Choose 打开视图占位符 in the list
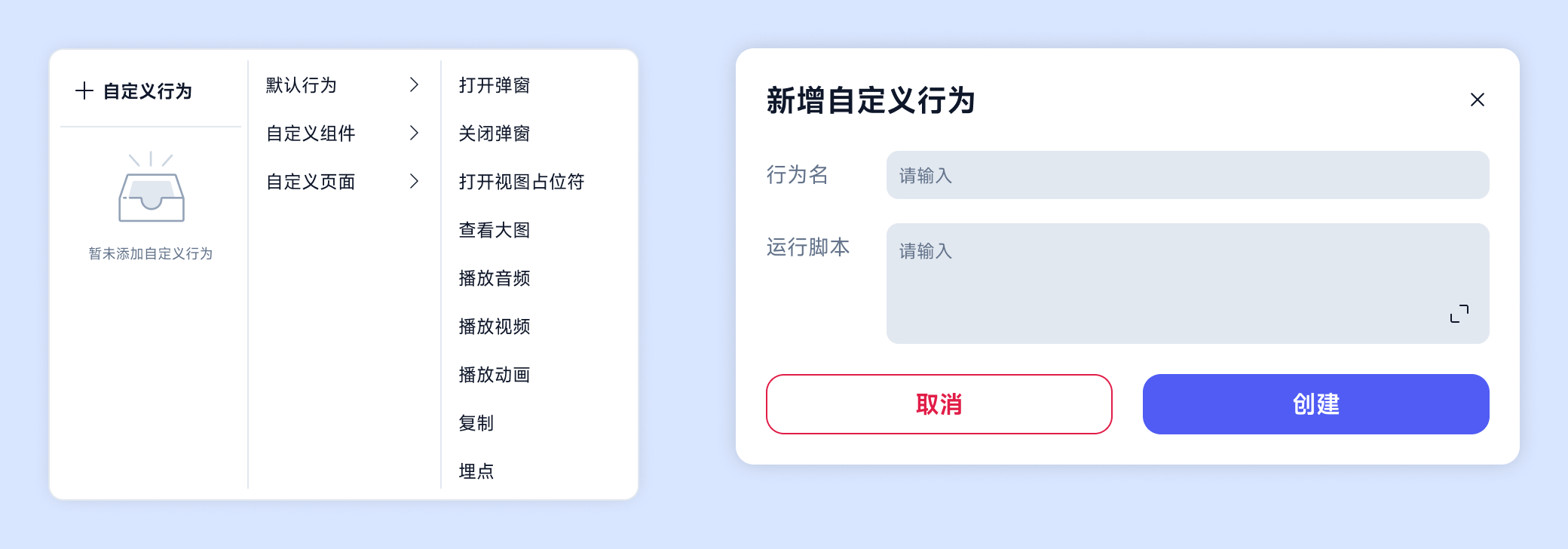The image size is (1568, 549). [x=522, y=182]
